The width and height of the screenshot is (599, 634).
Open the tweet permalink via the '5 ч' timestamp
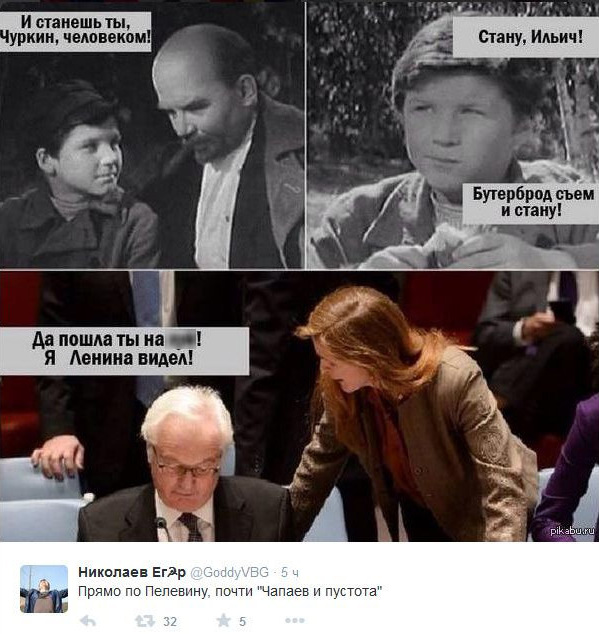tap(290, 573)
